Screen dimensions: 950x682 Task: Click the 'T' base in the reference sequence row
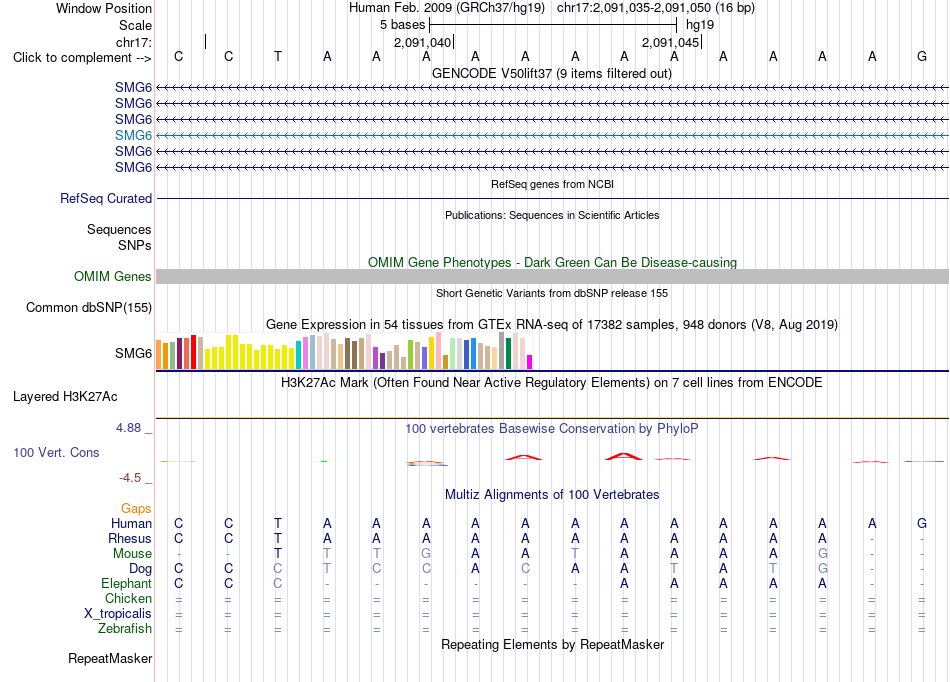(277, 56)
